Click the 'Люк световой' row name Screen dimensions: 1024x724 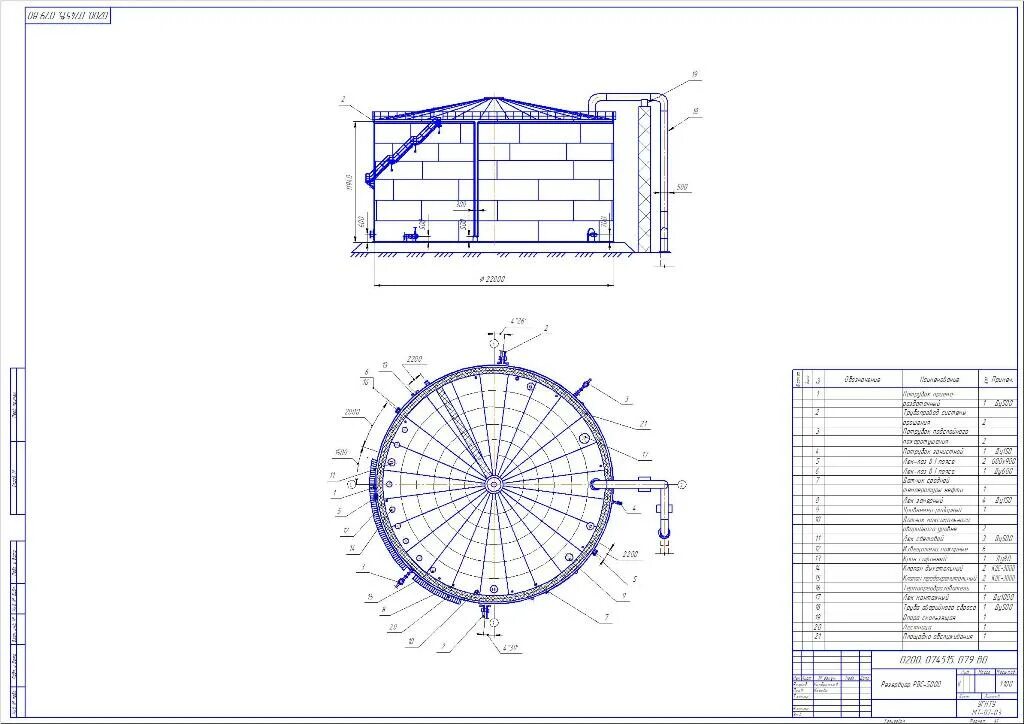[x=923, y=539]
